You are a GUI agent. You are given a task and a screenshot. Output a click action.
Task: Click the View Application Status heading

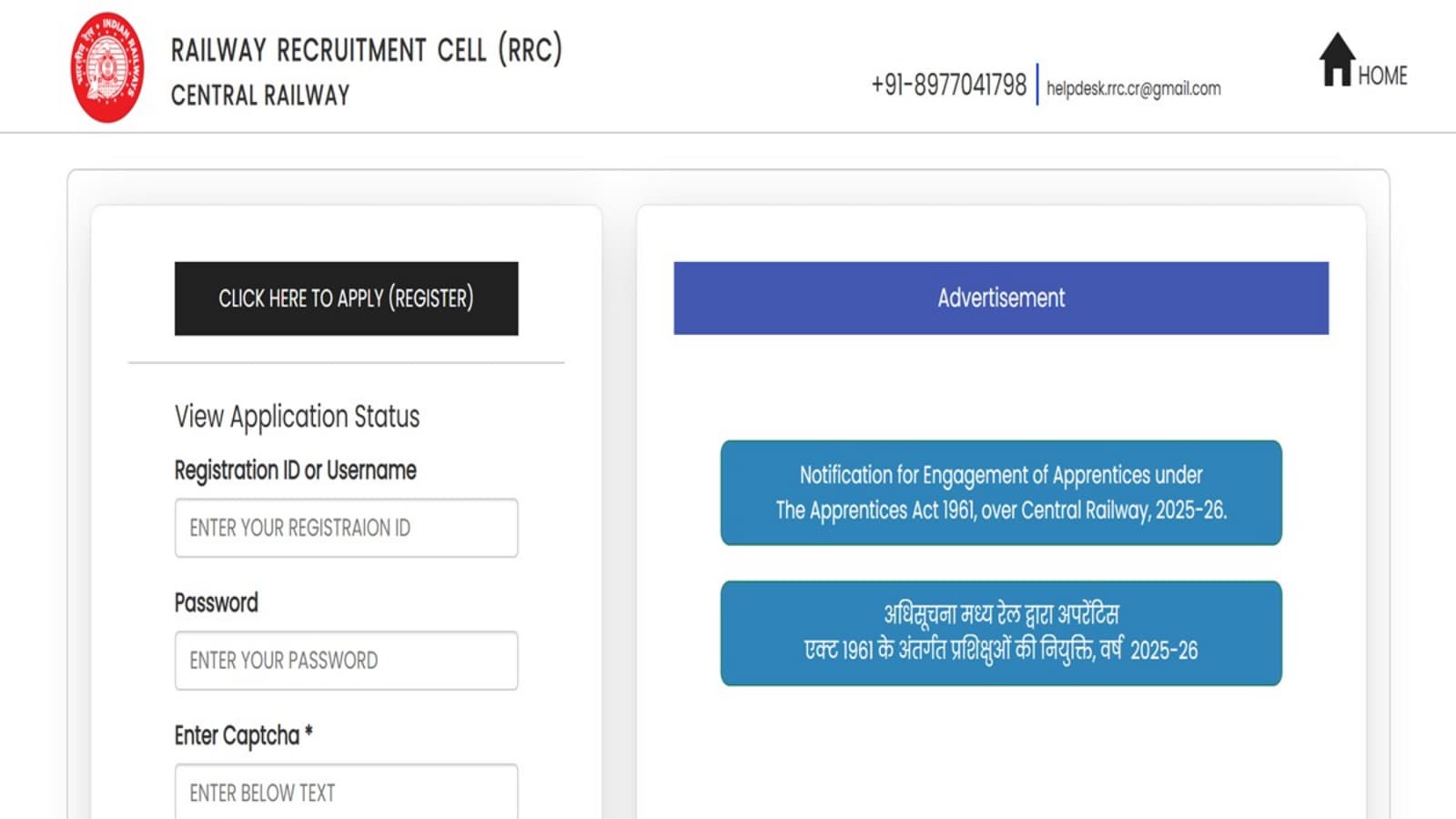297,417
